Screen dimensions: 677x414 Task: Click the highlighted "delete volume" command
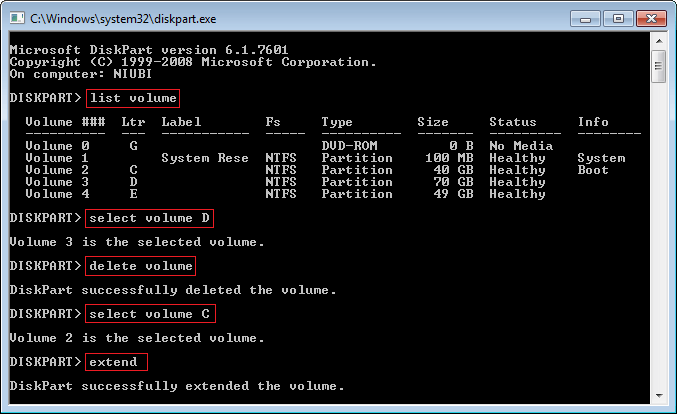tap(141, 266)
